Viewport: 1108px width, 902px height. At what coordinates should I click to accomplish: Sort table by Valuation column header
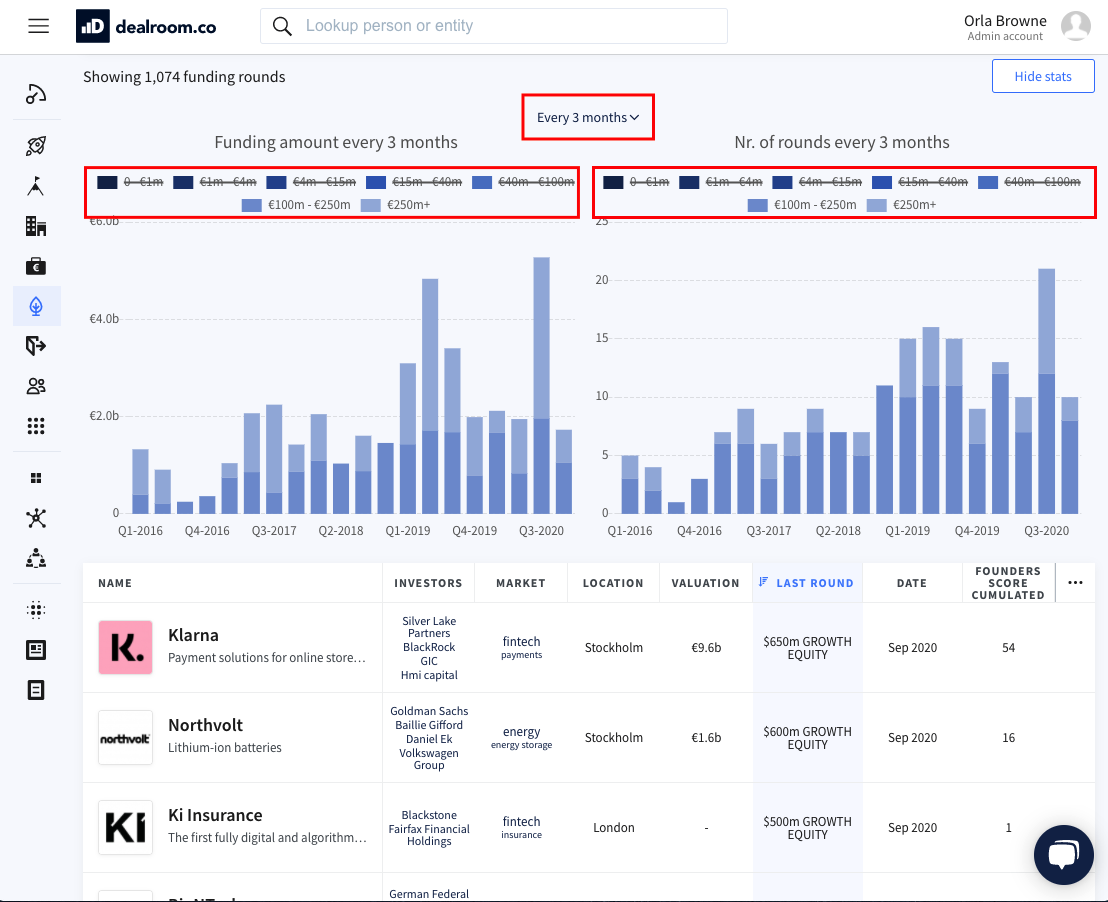pos(705,583)
